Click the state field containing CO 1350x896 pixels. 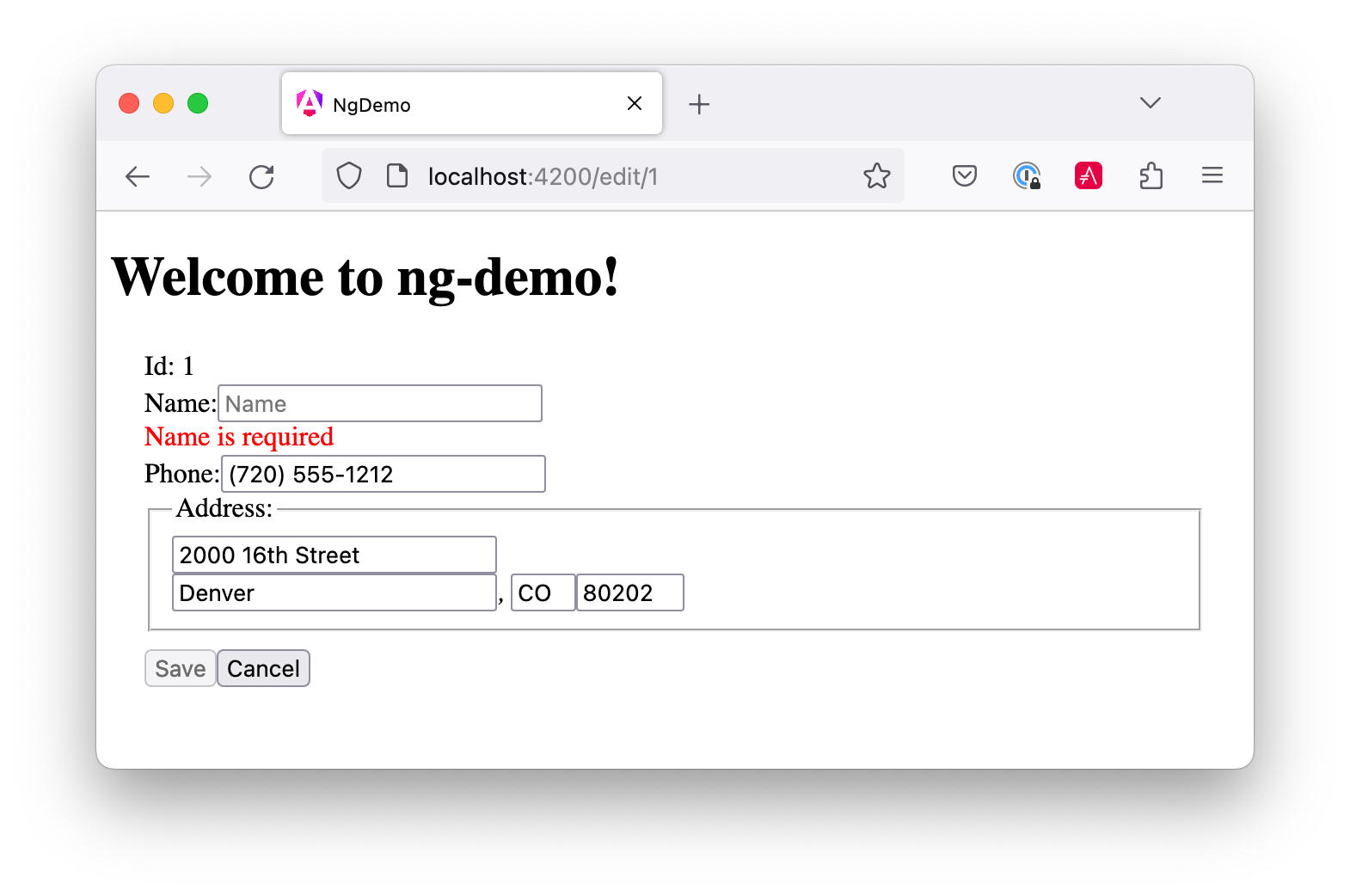point(543,592)
